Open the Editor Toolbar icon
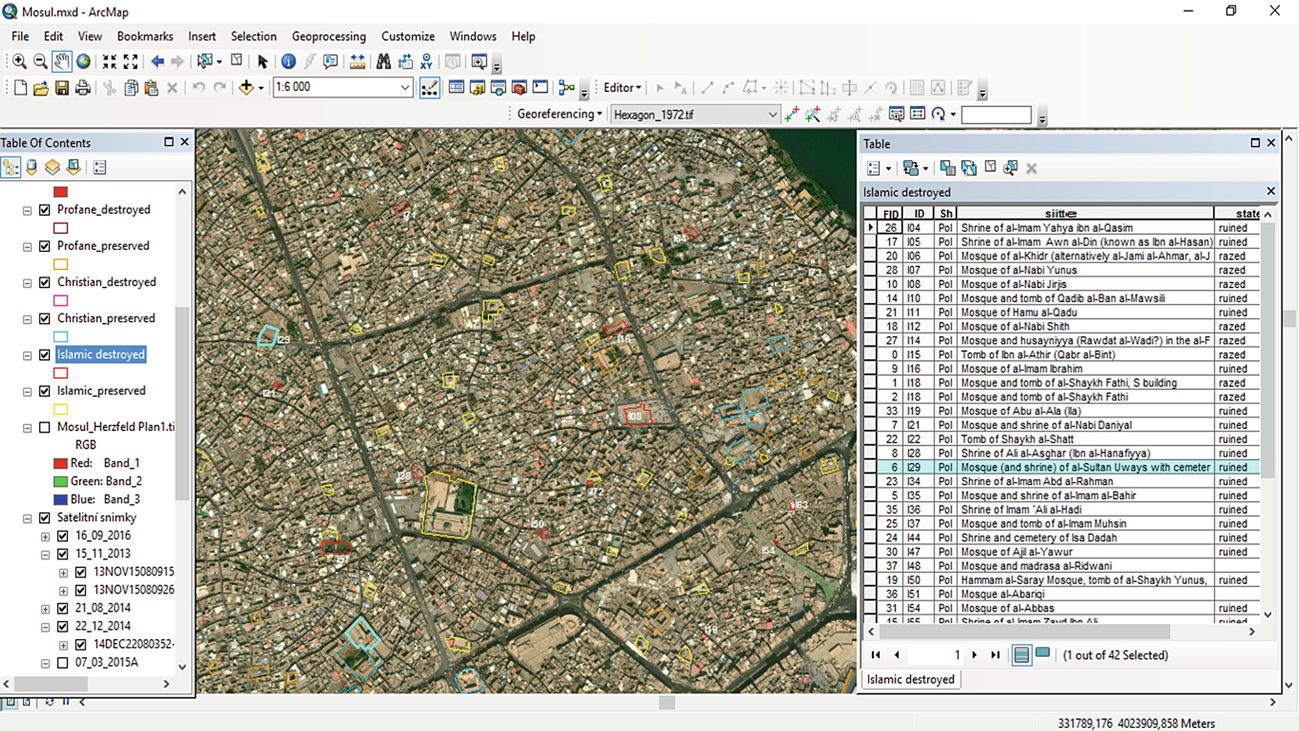Image resolution: width=1299 pixels, height=731 pixels. coord(430,88)
